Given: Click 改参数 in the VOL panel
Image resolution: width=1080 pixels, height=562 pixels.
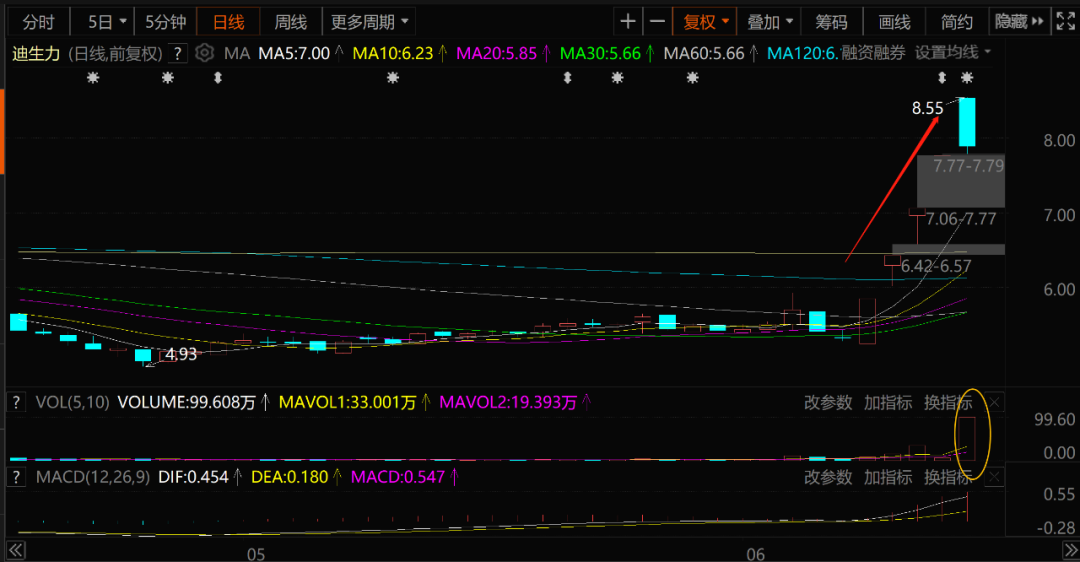Looking at the screenshot, I should pyautogui.click(x=828, y=402).
